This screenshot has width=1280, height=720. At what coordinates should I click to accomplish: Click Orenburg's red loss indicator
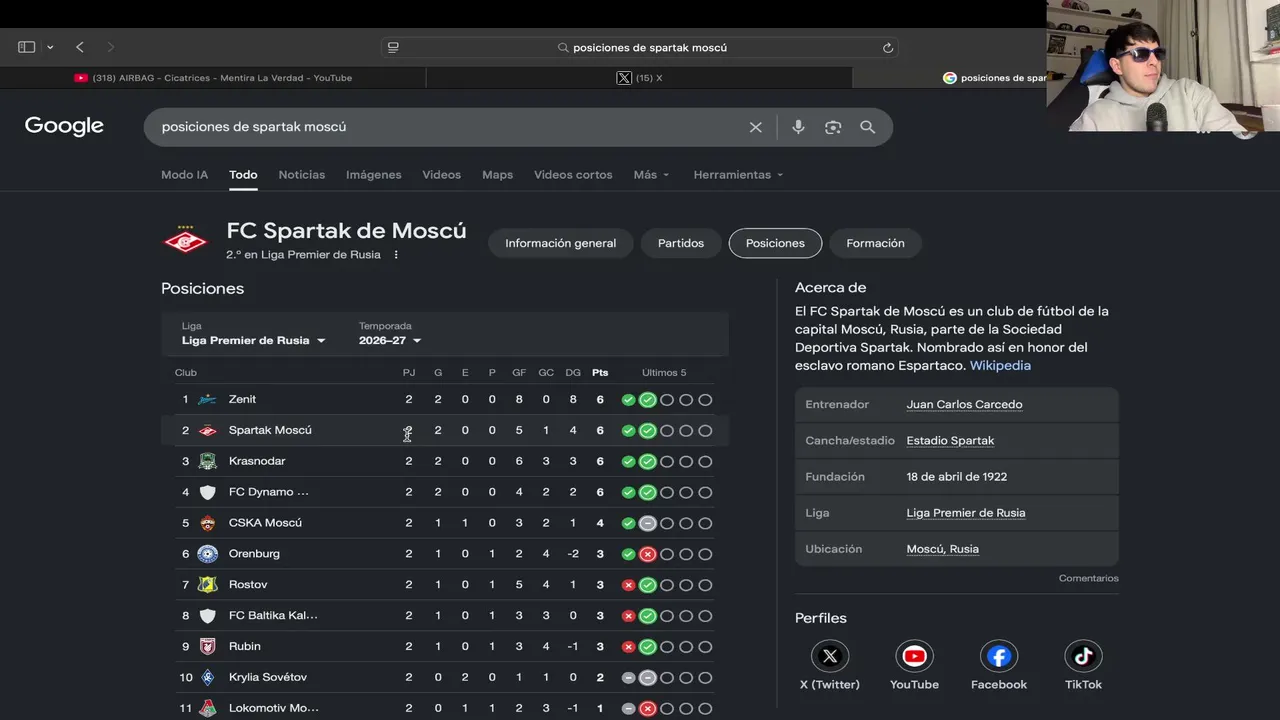tap(648, 554)
